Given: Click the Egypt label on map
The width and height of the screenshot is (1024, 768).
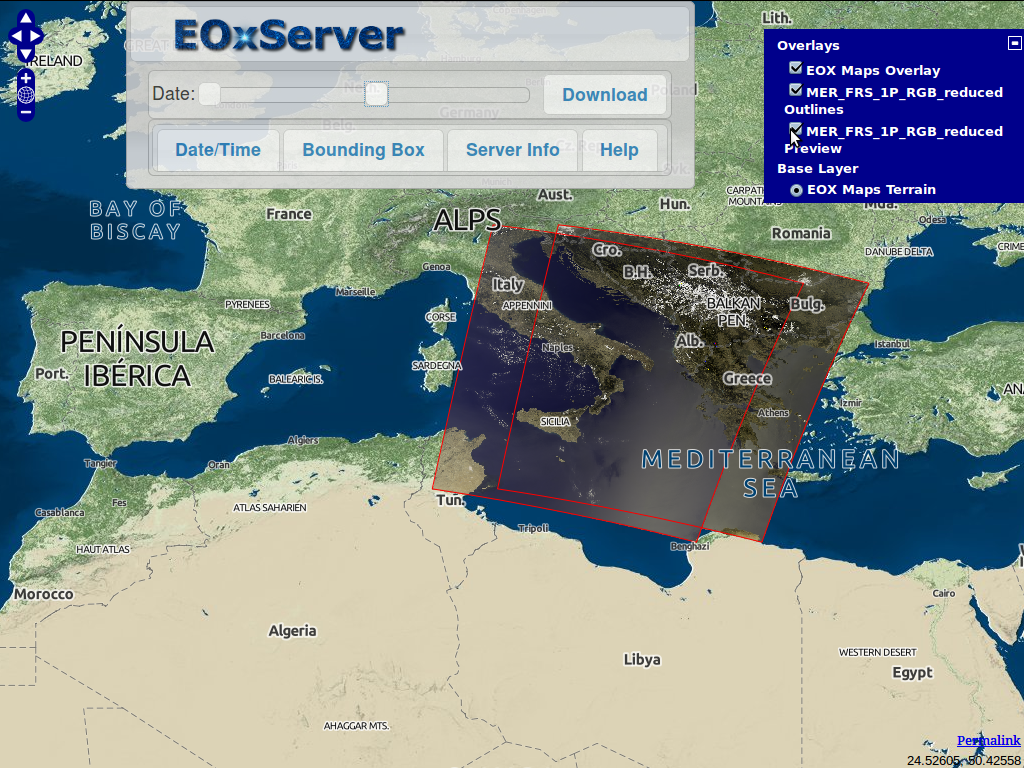Looking at the screenshot, I should 912,673.
